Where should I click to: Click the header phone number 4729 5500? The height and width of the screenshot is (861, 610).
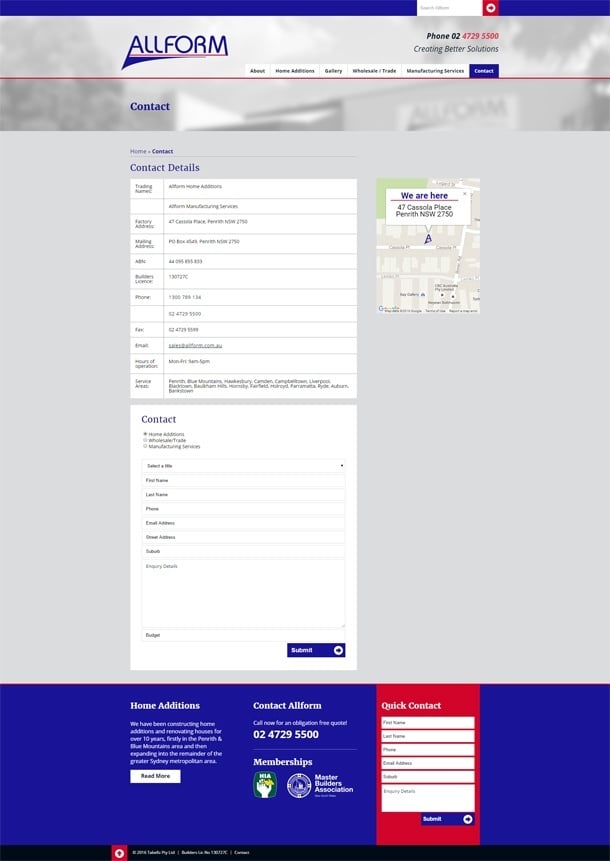[480, 36]
